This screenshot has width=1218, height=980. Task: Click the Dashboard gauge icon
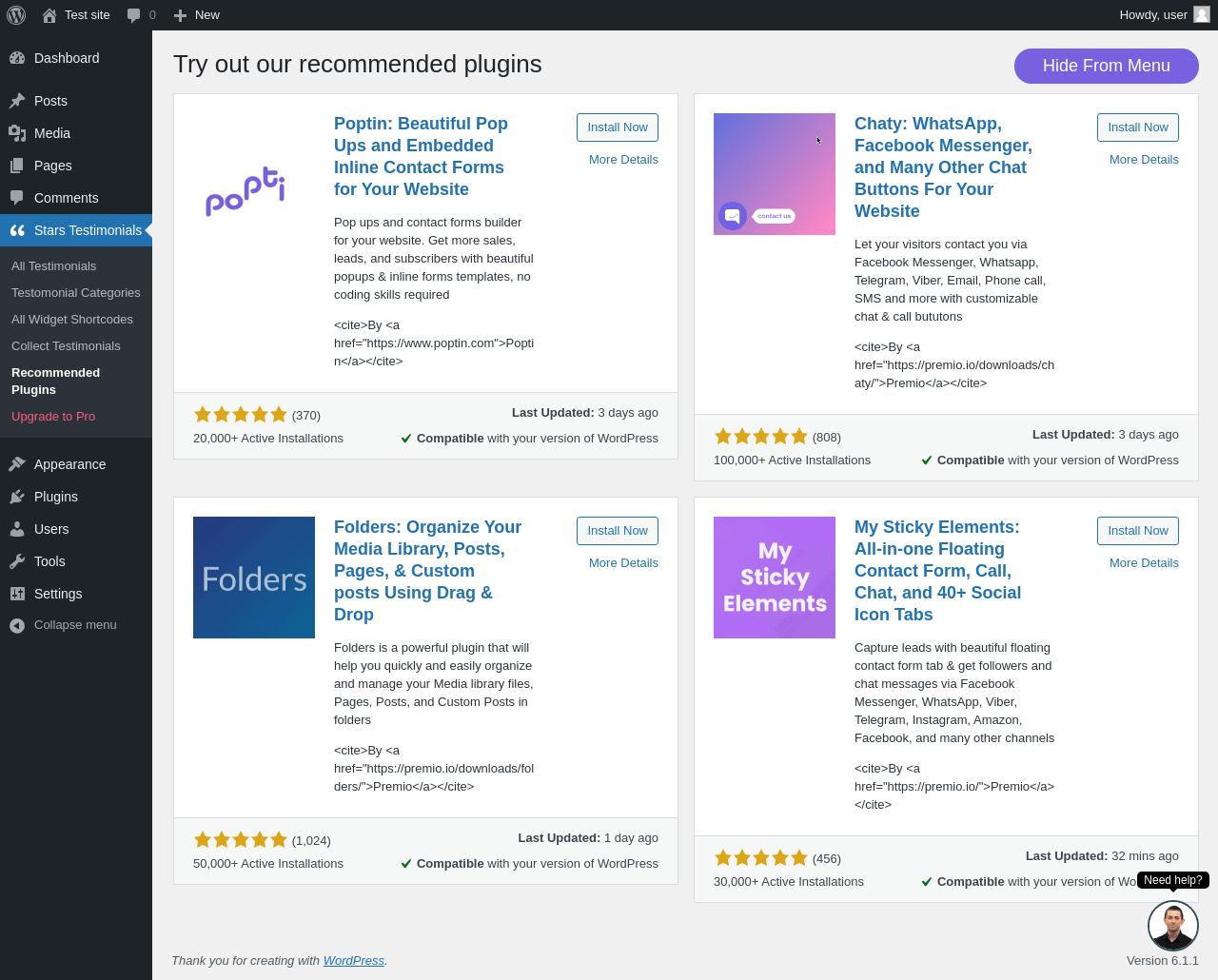[17, 58]
